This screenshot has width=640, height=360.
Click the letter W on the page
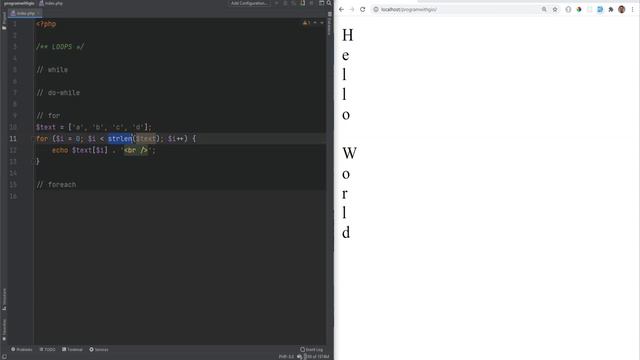[349, 153]
